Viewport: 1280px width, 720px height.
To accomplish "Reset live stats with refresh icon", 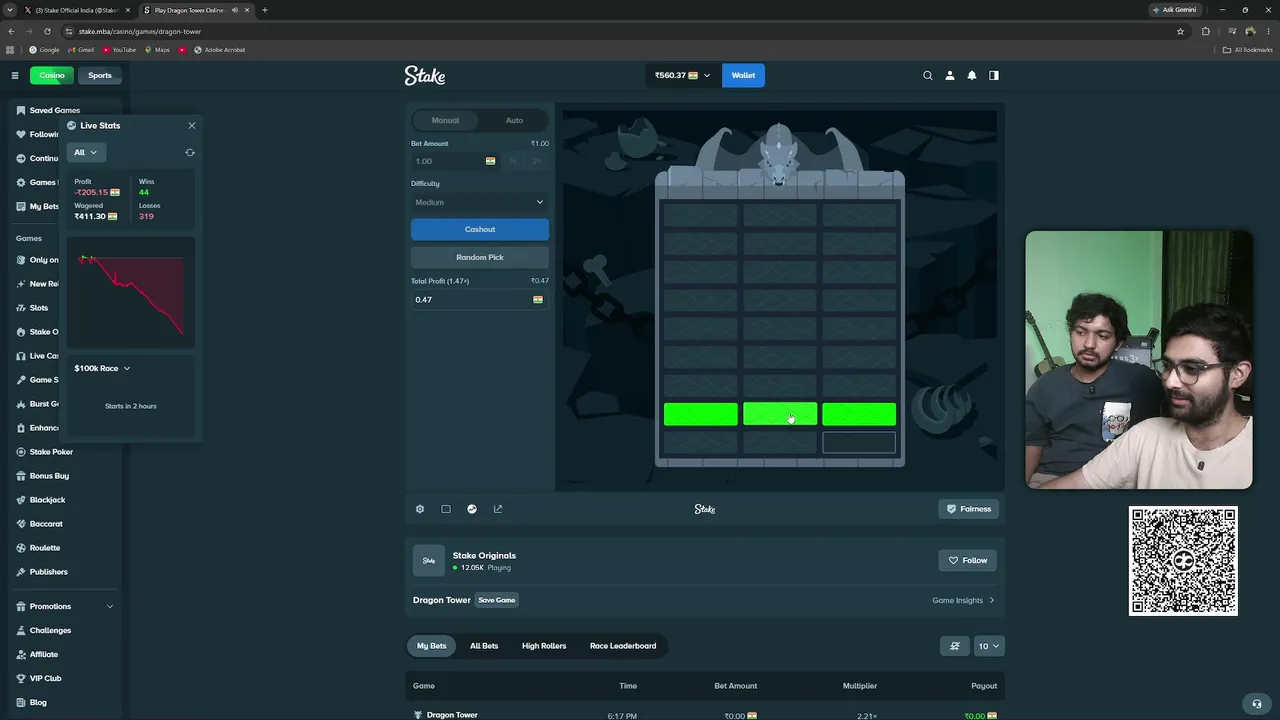I will click(190, 152).
